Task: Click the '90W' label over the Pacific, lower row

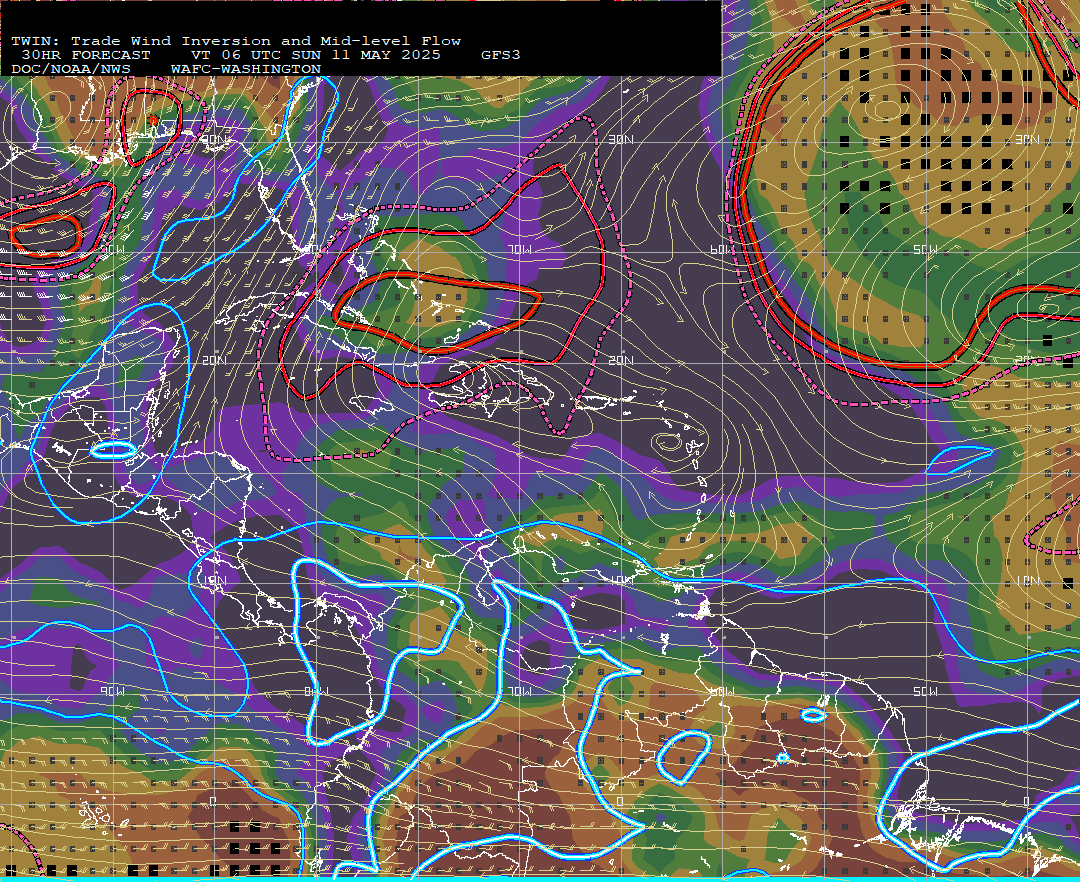Action: pos(112,691)
